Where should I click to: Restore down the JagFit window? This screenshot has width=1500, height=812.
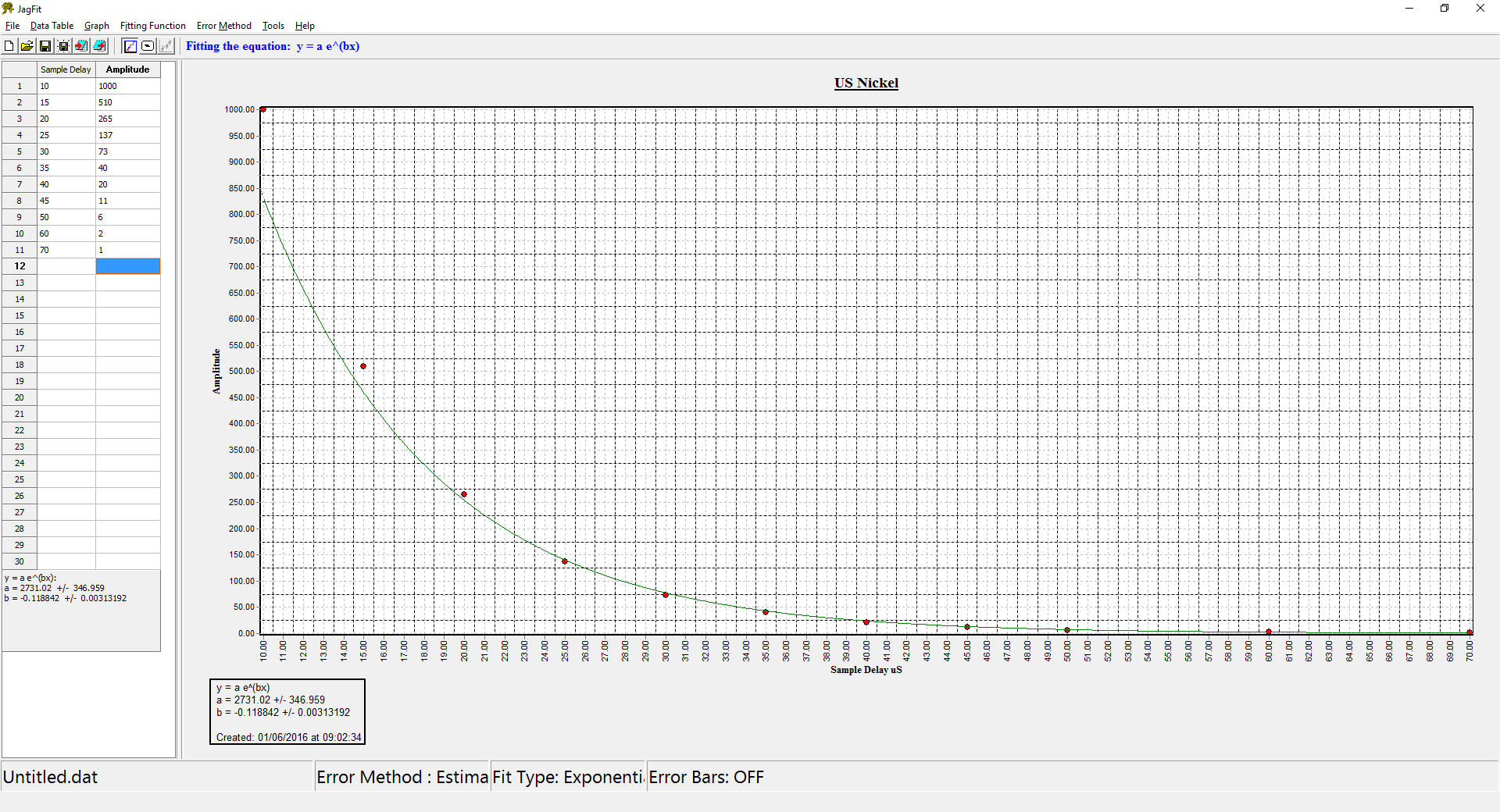coord(1445,9)
